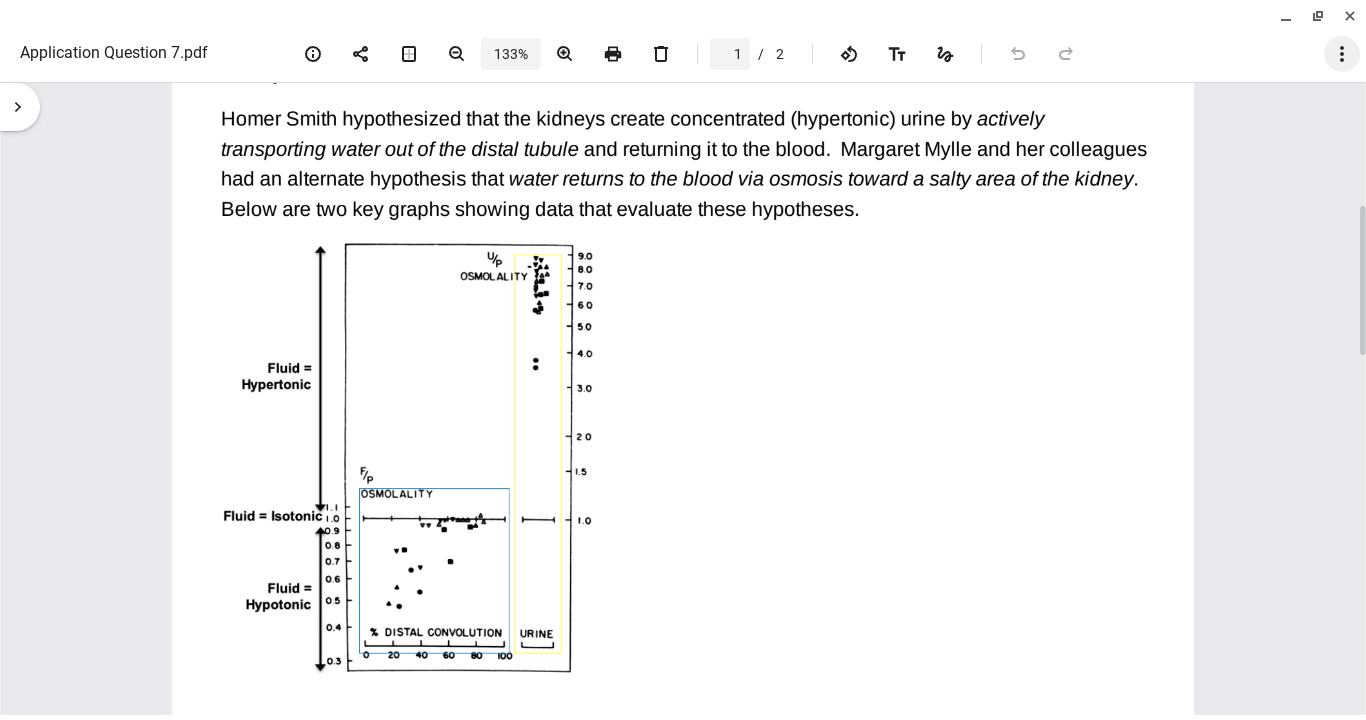Click the page number input field
Viewport: 1366px width, 720px height.
coord(729,53)
